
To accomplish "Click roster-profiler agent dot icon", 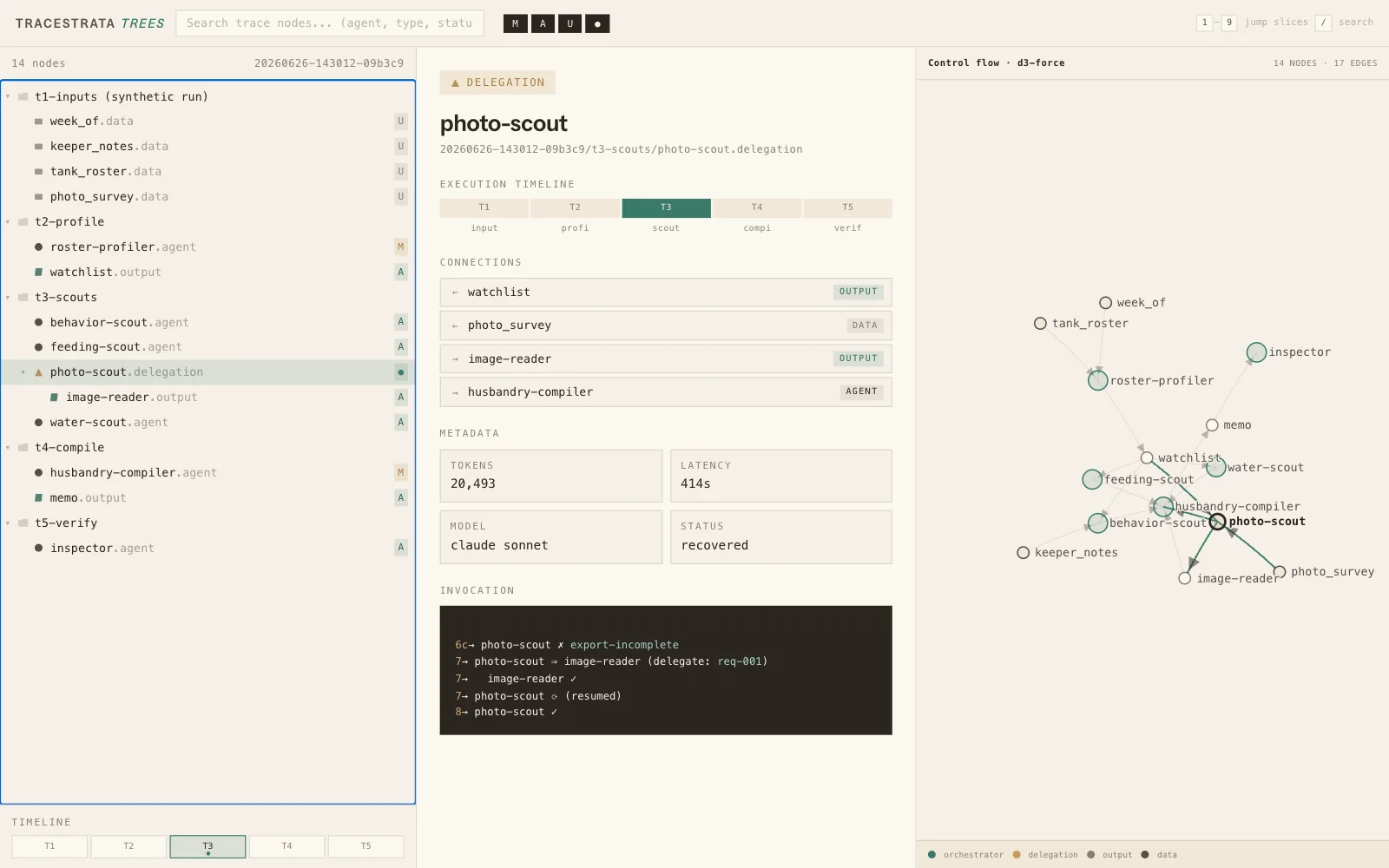I will 38,247.
